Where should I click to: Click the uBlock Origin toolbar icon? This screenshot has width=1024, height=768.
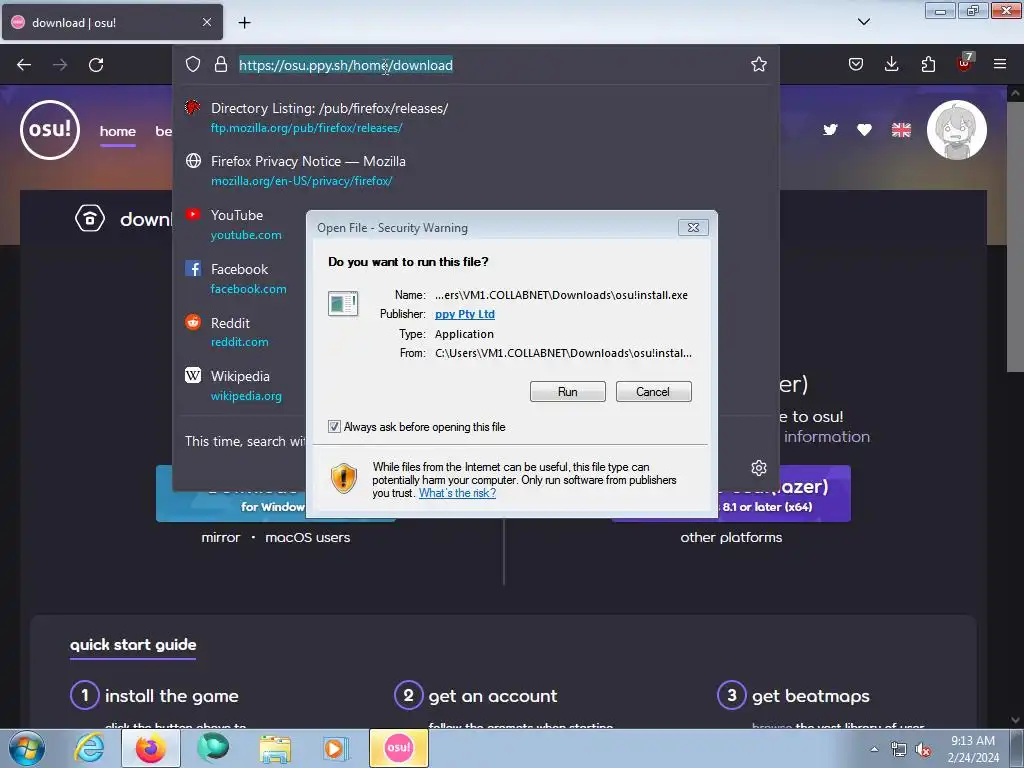[964, 63]
